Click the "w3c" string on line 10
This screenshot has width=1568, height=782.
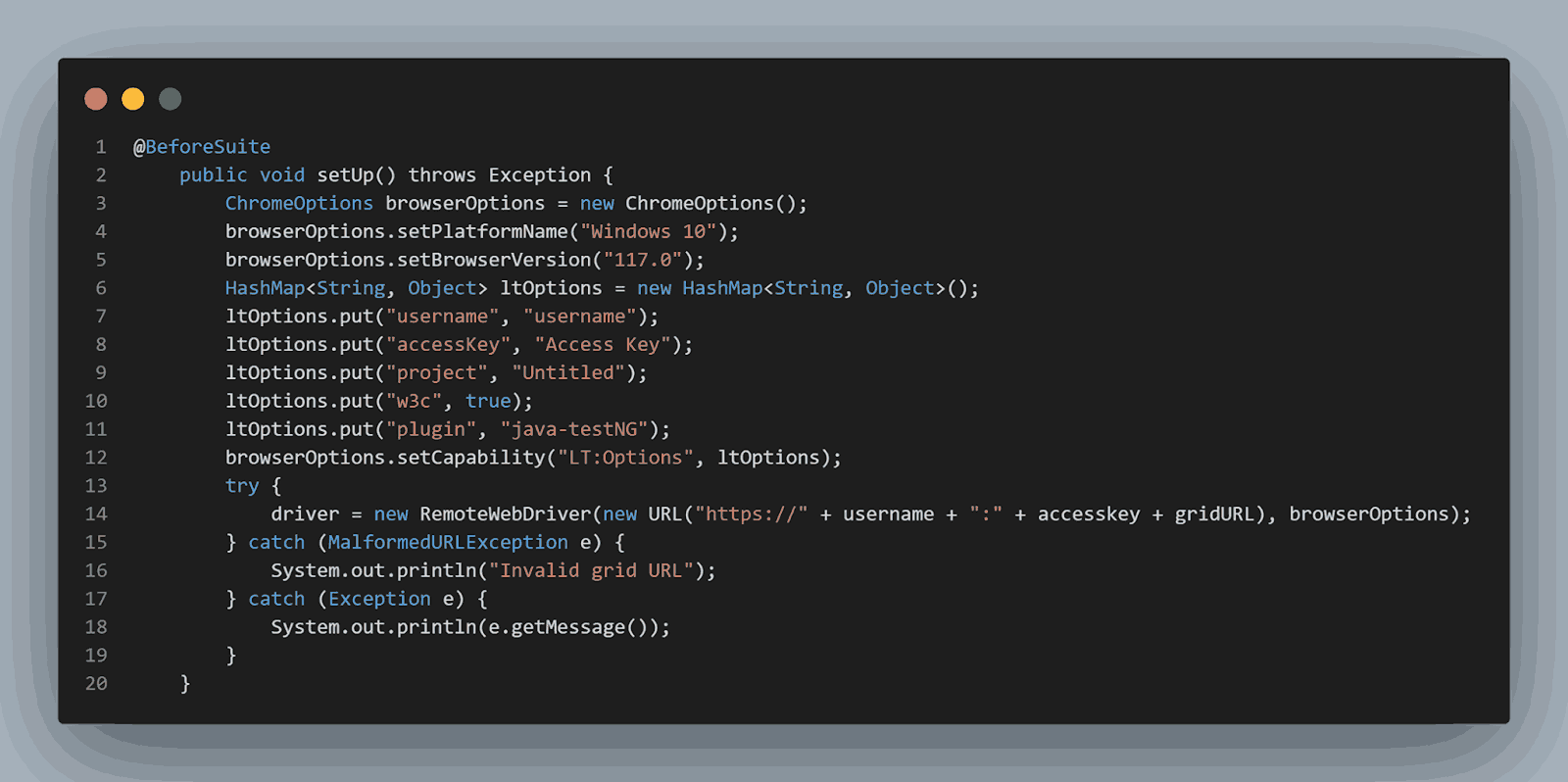point(414,402)
